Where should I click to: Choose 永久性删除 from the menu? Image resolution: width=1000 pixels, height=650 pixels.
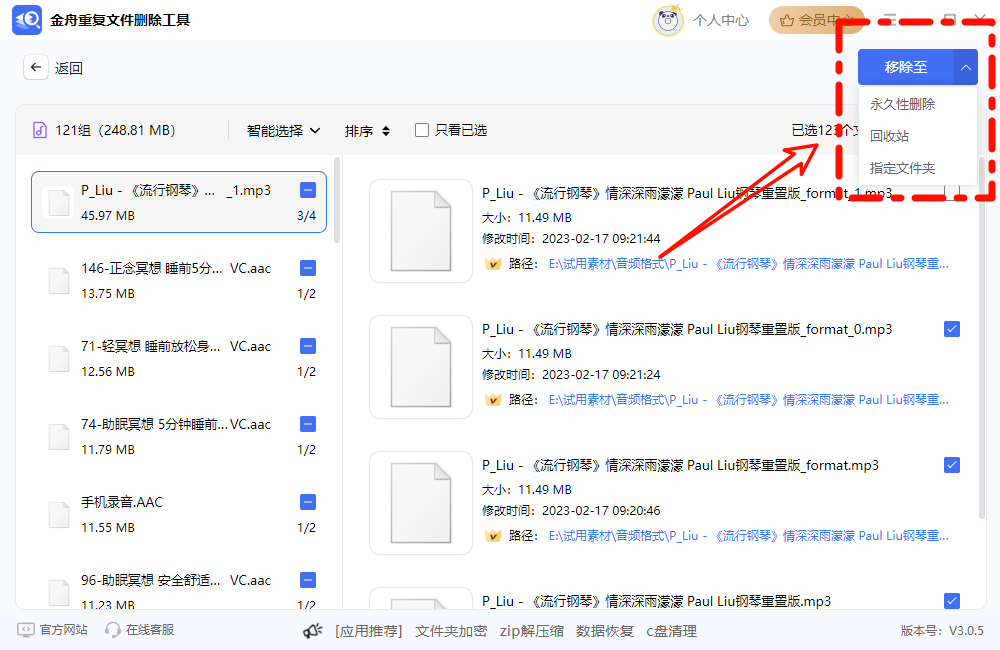(902, 105)
